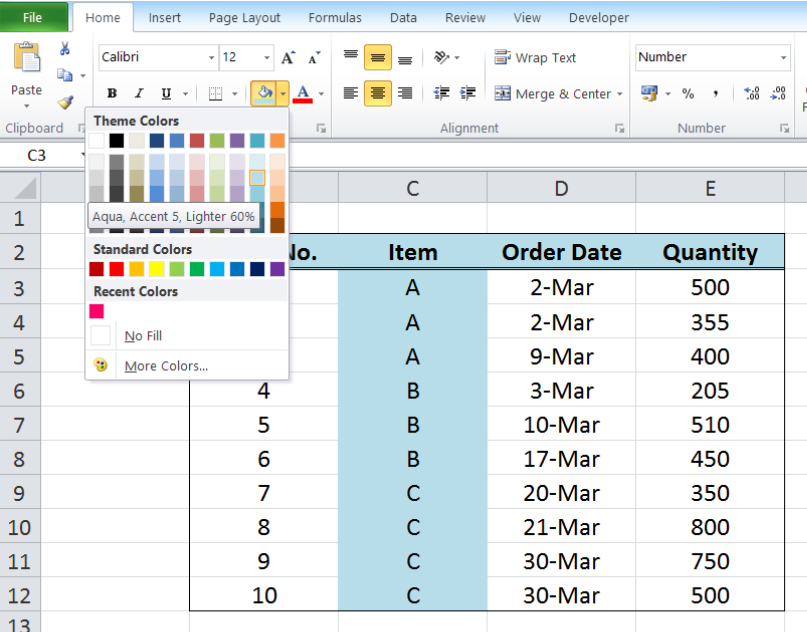
Task: Open the Font dialog launcher
Action: tap(321, 128)
